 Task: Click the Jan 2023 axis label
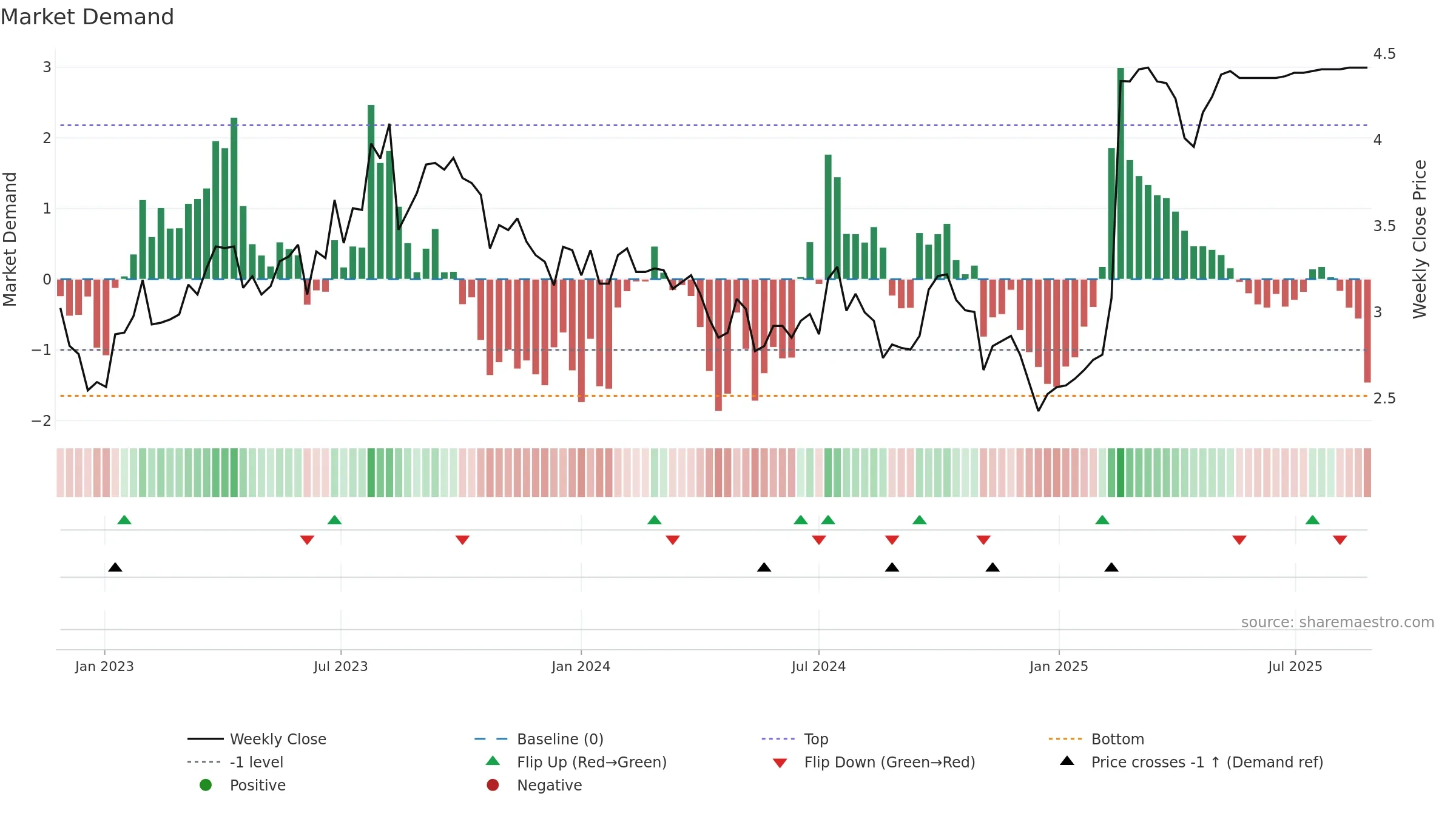click(x=104, y=666)
